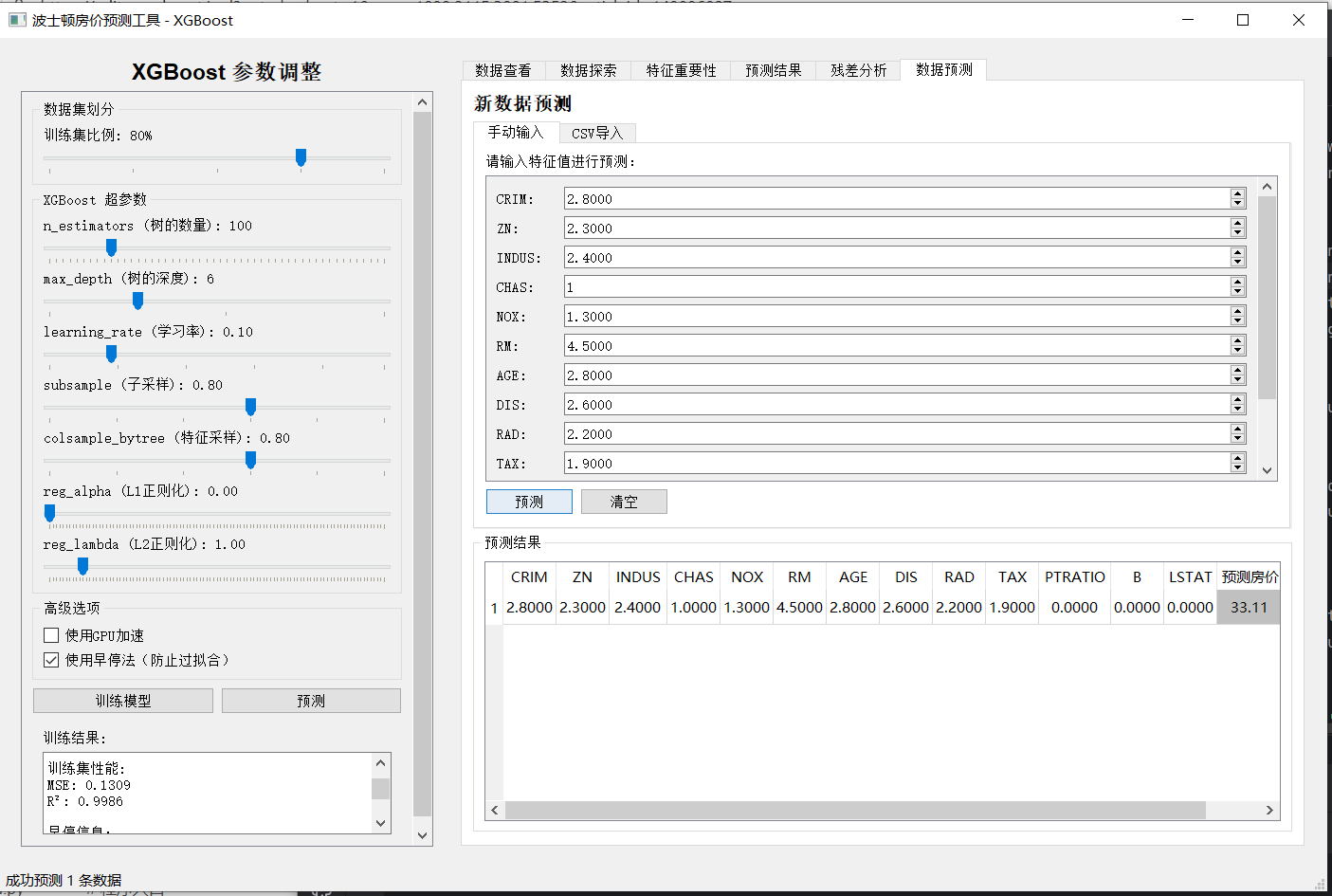Click the results table right scroll arrow
This screenshot has width=1332, height=896.
point(1269,810)
